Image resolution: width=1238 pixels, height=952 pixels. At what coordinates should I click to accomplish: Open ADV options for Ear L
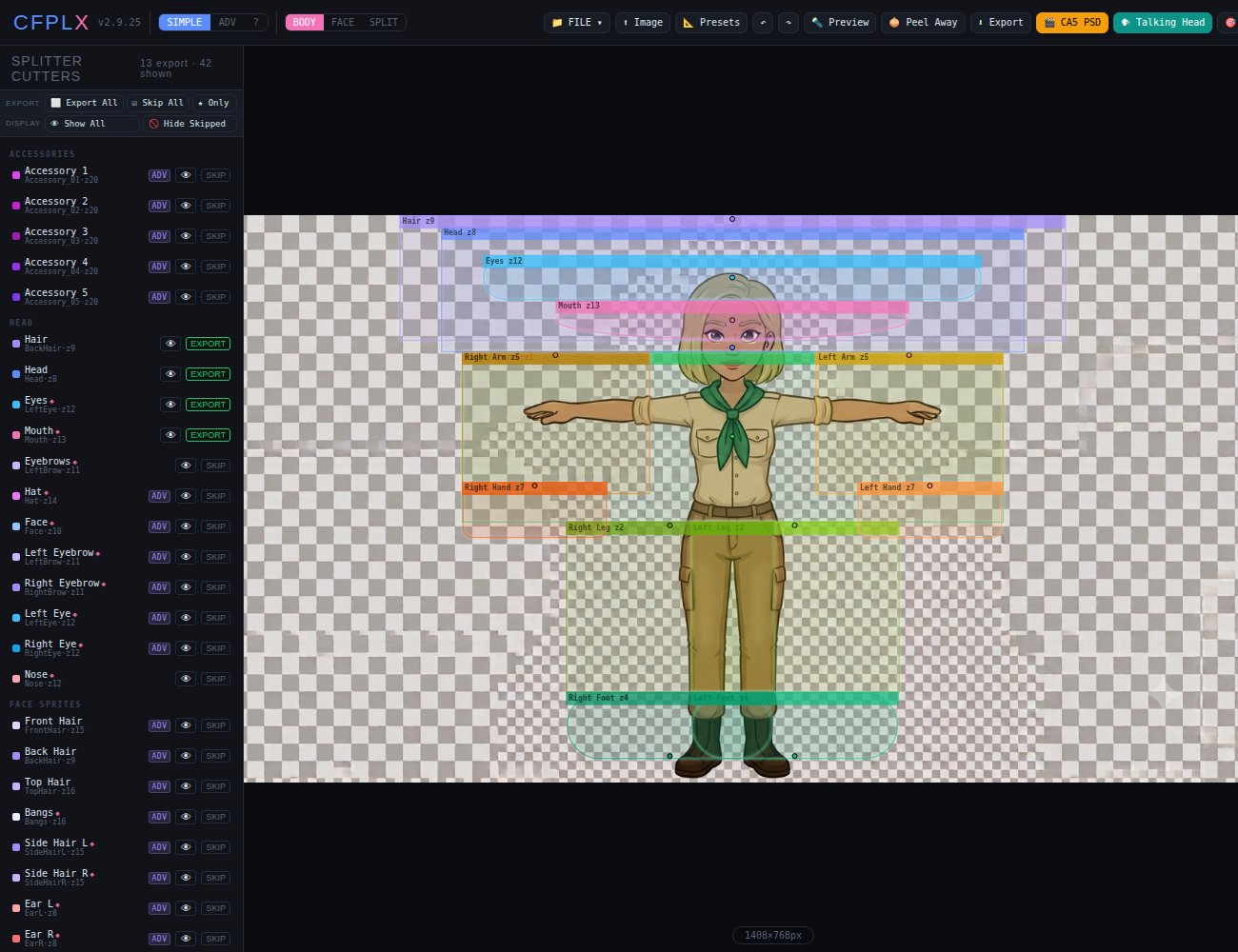click(x=159, y=908)
